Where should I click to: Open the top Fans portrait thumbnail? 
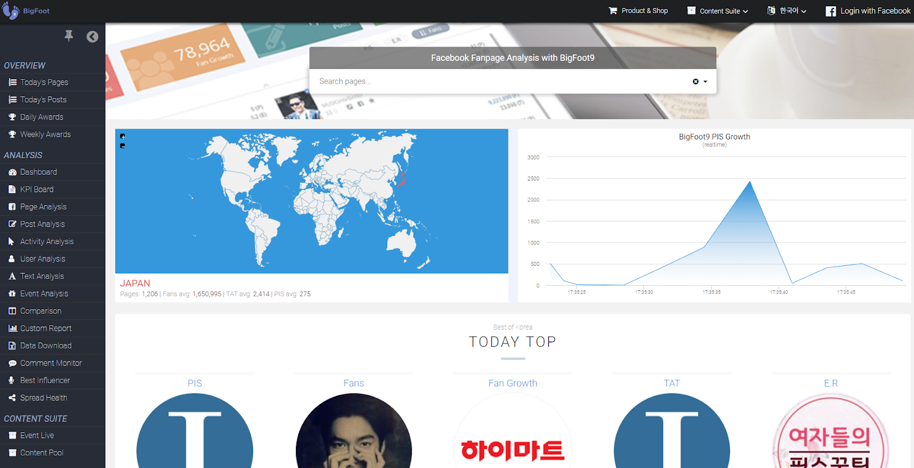(x=354, y=431)
